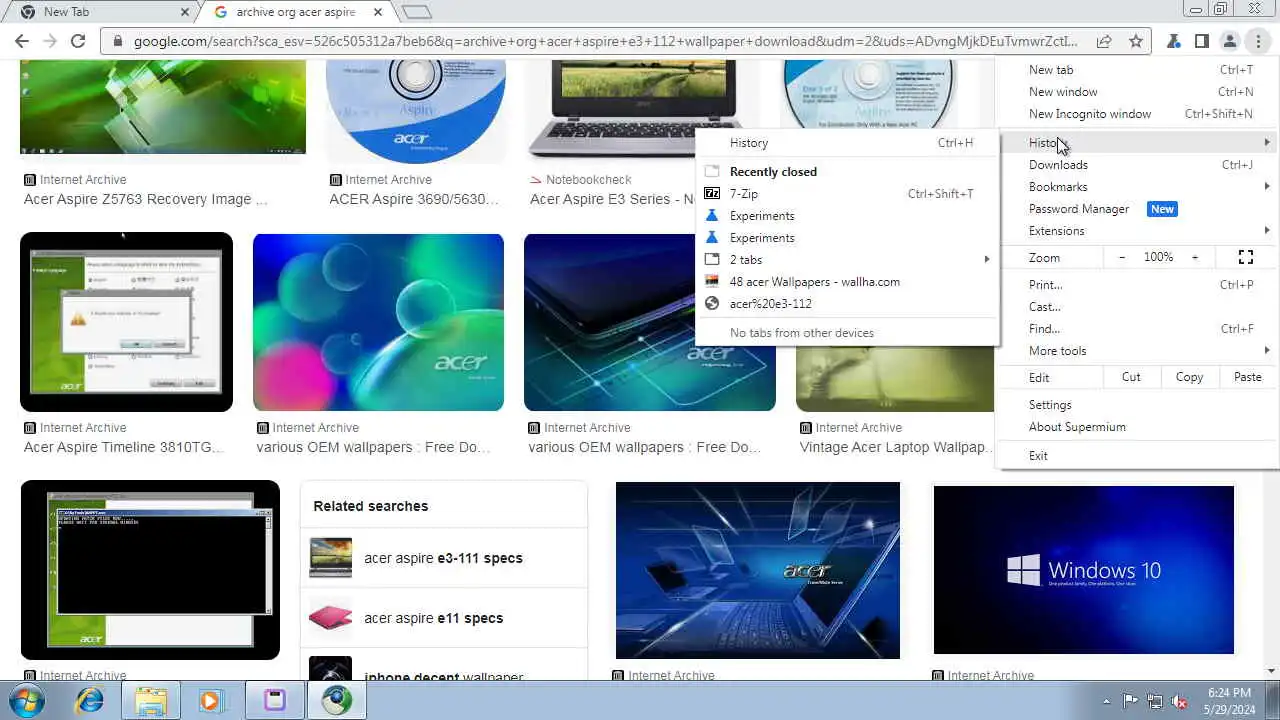Expand Bookmarks submenu
Screen dimensions: 1280x720
pyautogui.click(x=1137, y=187)
